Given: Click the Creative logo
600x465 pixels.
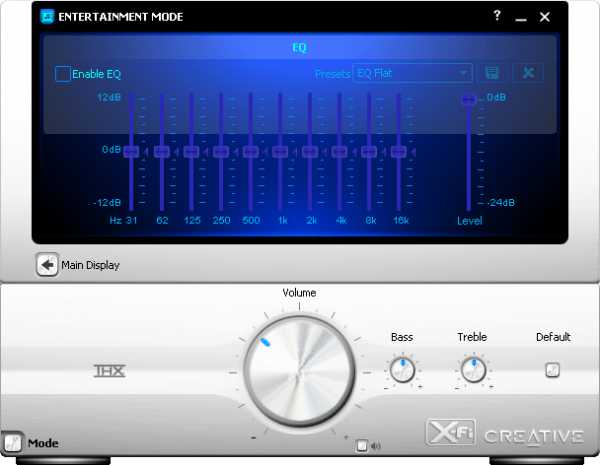Looking at the screenshot, I should (534, 437).
